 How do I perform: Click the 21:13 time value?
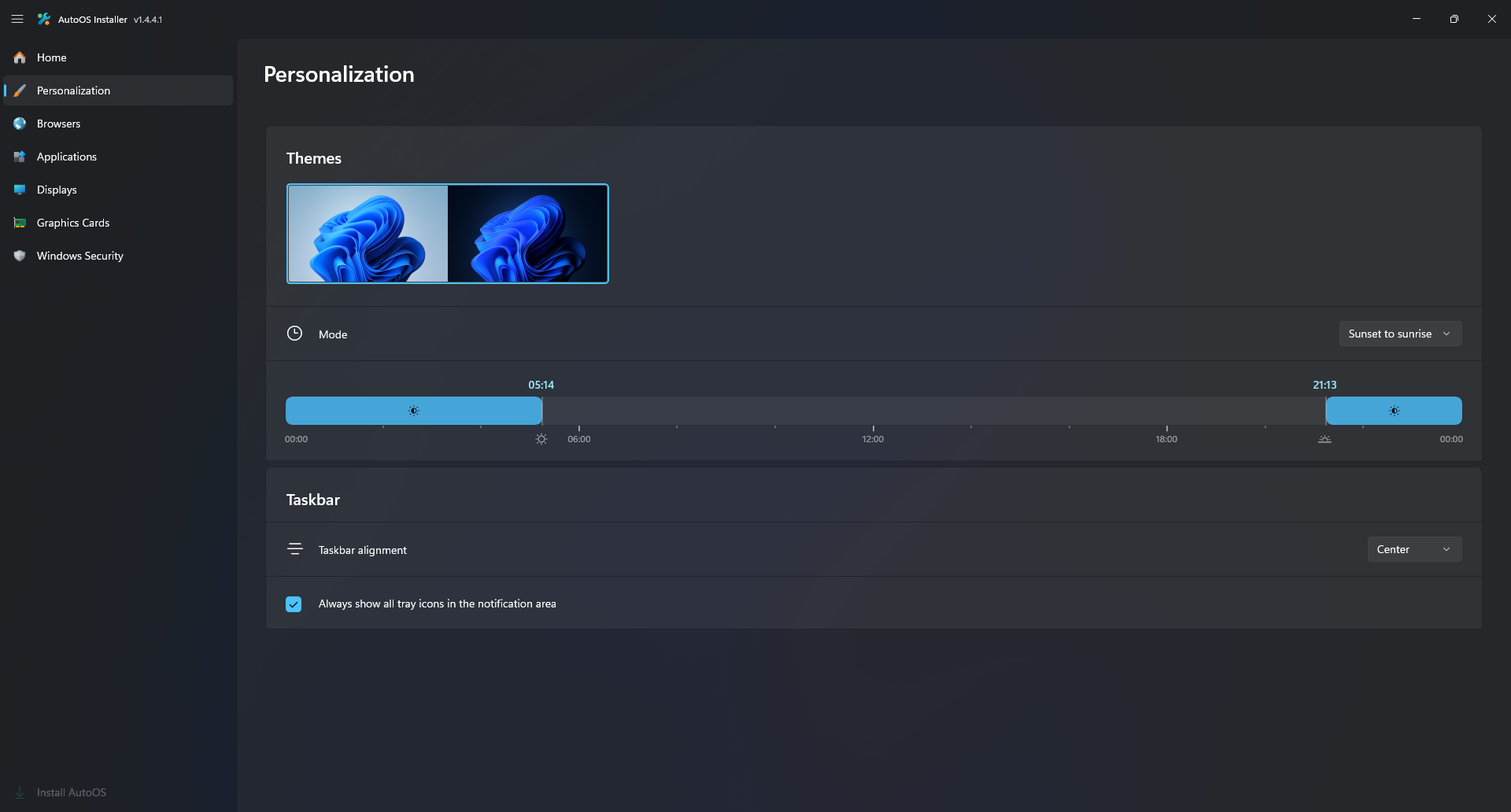[1324, 385]
